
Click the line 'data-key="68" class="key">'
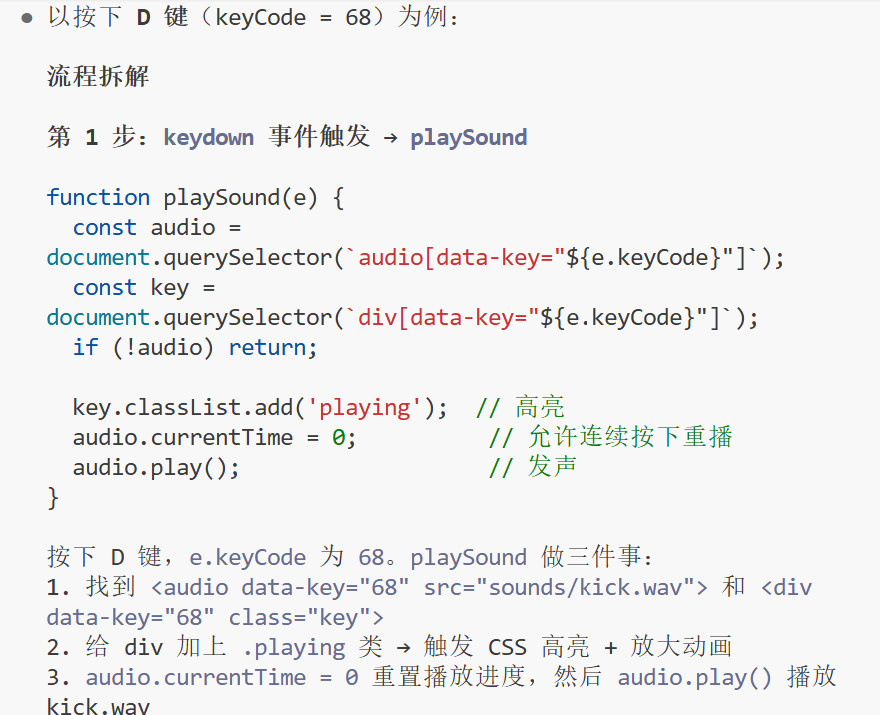216,617
